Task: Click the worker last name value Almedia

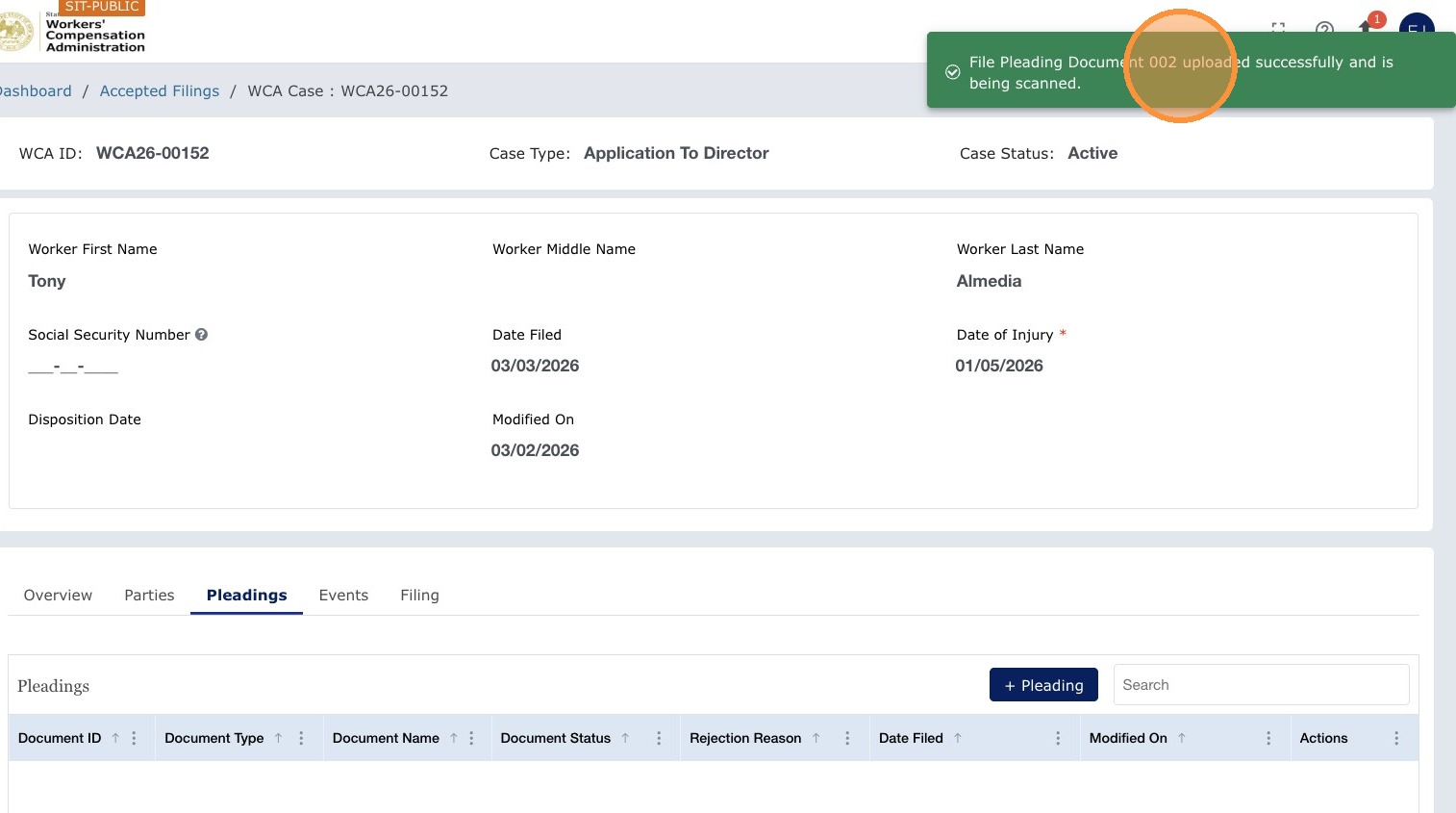Action: (x=989, y=281)
